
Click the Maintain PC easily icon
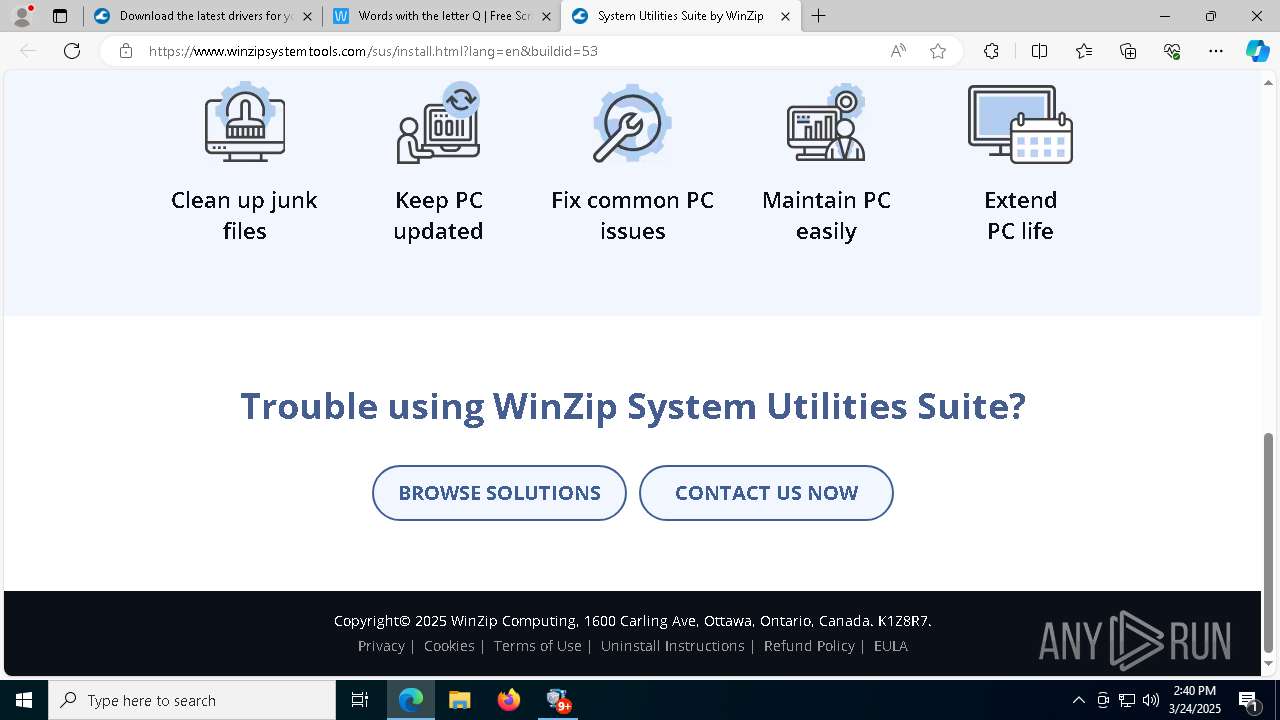point(826,123)
